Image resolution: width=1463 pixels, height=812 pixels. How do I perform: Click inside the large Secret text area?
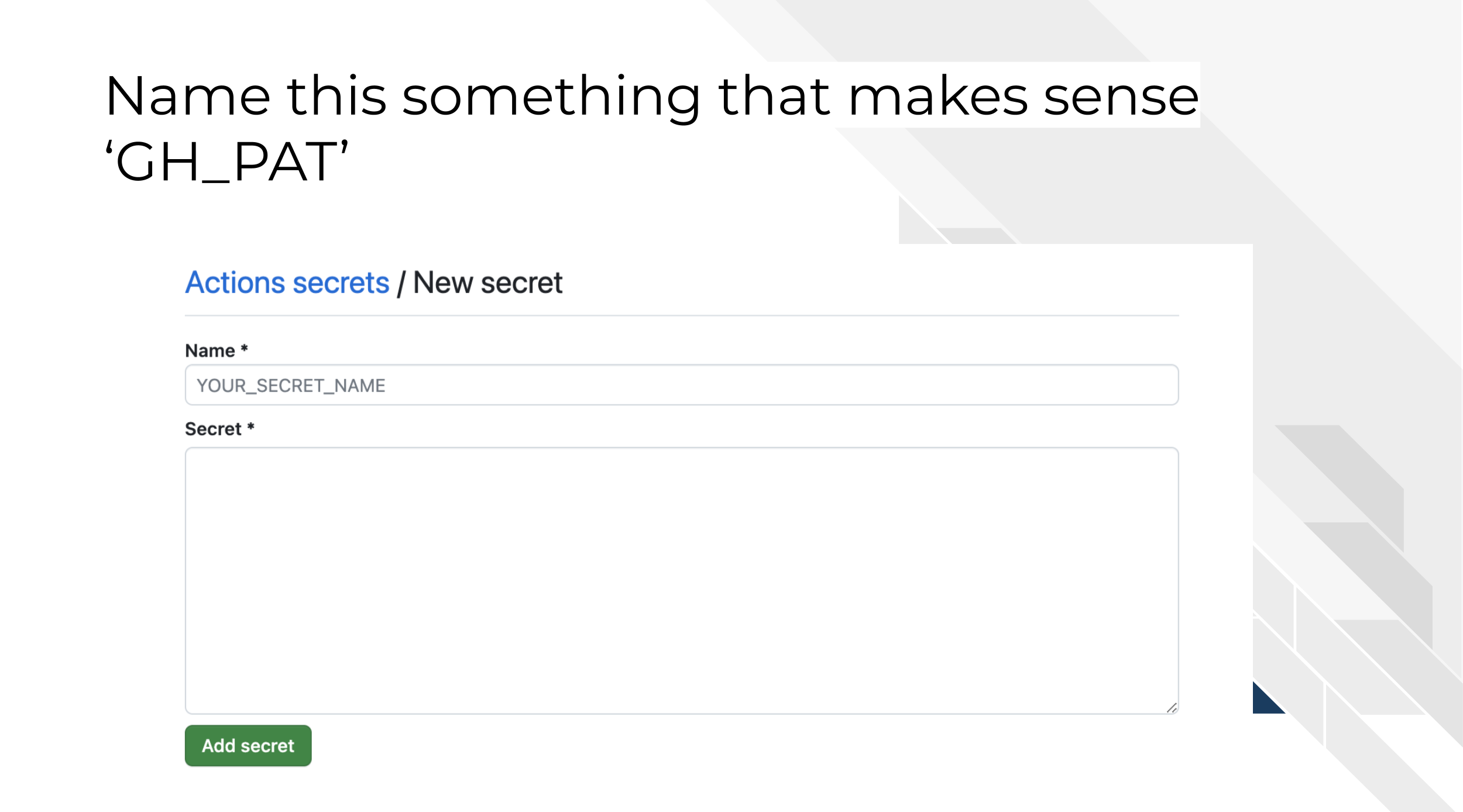click(x=682, y=581)
